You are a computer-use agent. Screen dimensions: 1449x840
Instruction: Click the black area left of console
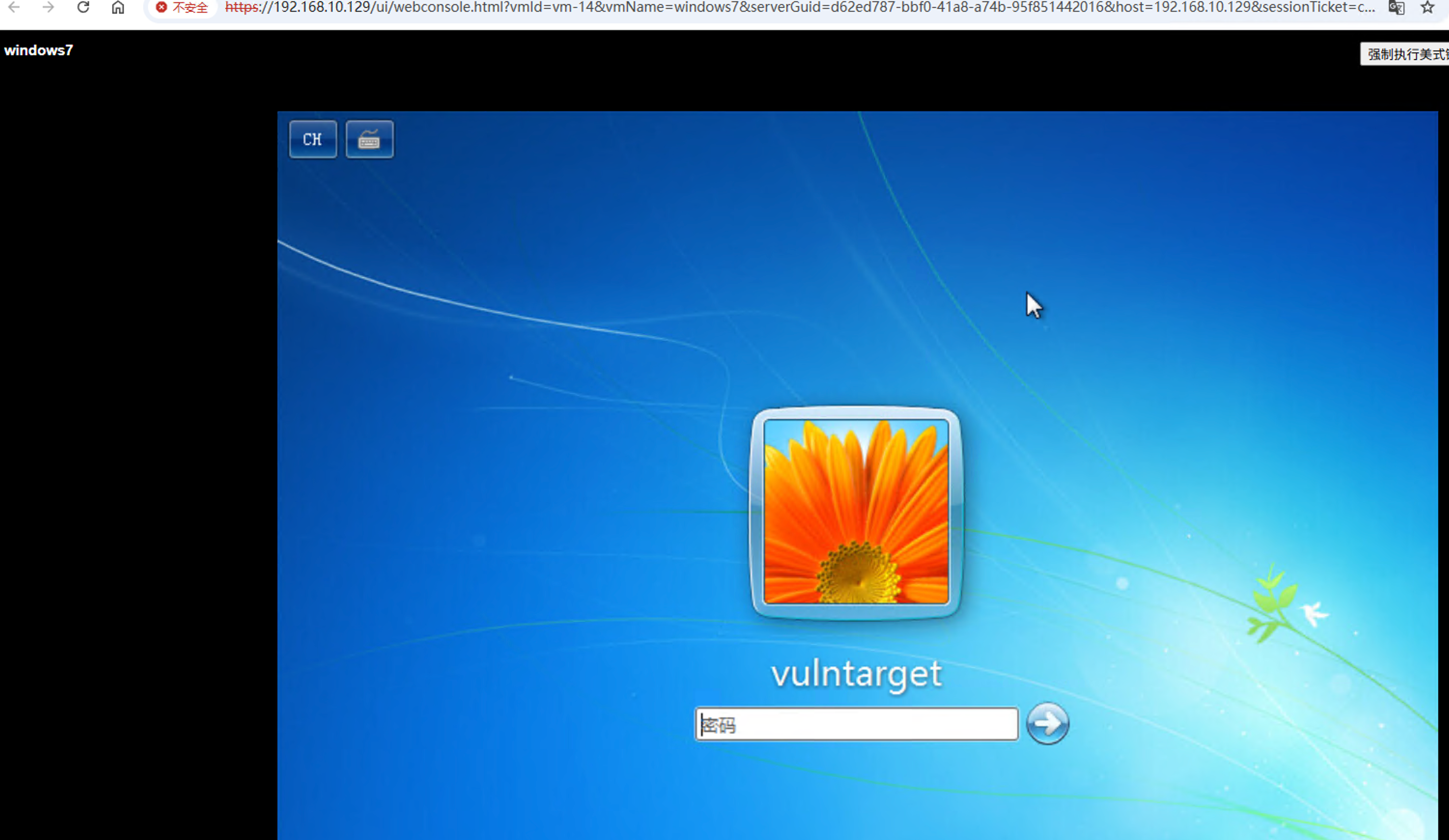138,460
